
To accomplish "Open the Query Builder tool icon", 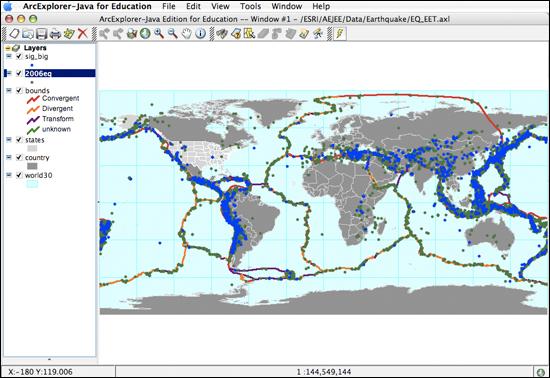I will pyautogui.click(x=236, y=34).
